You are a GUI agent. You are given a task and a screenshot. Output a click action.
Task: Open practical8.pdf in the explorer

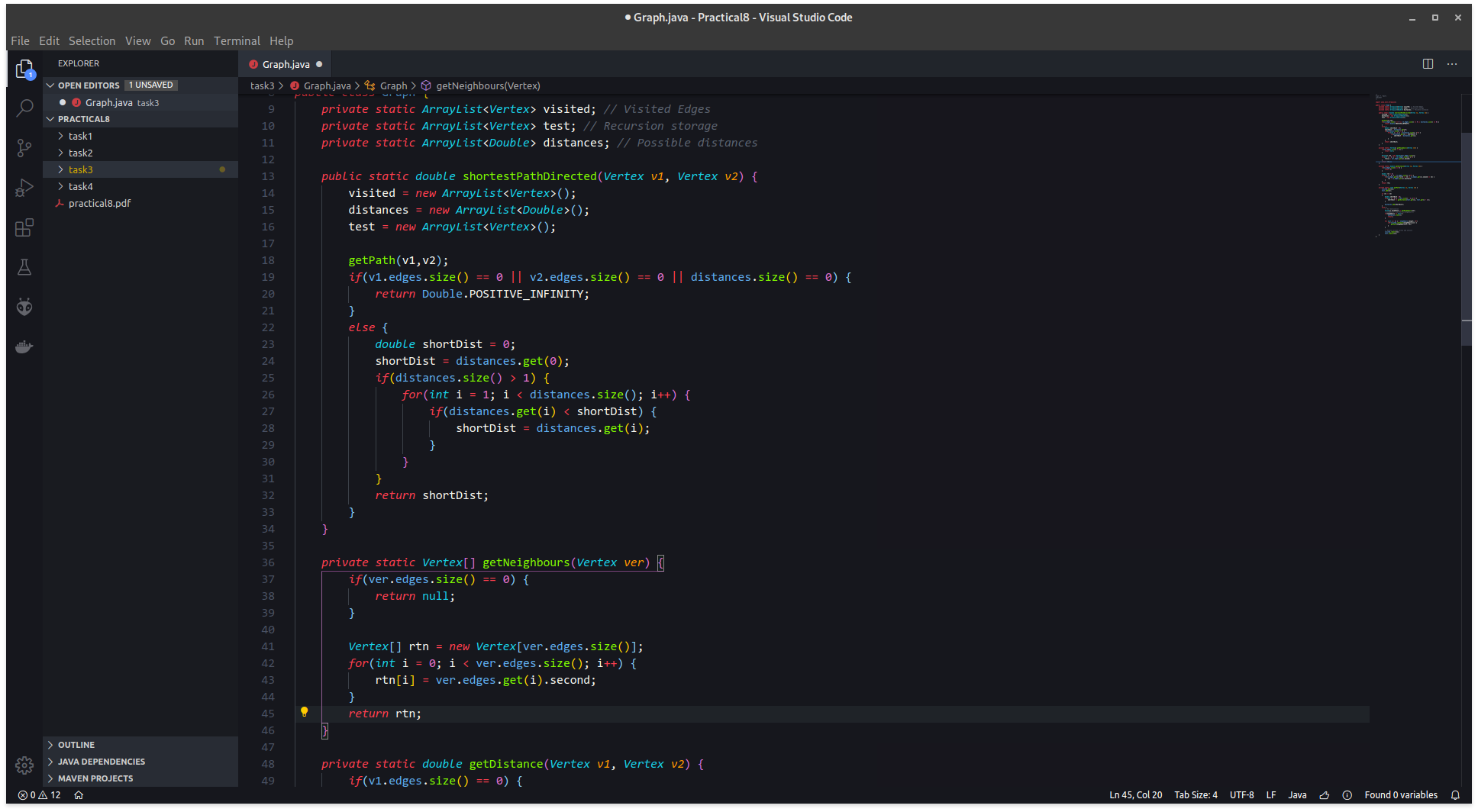point(99,203)
